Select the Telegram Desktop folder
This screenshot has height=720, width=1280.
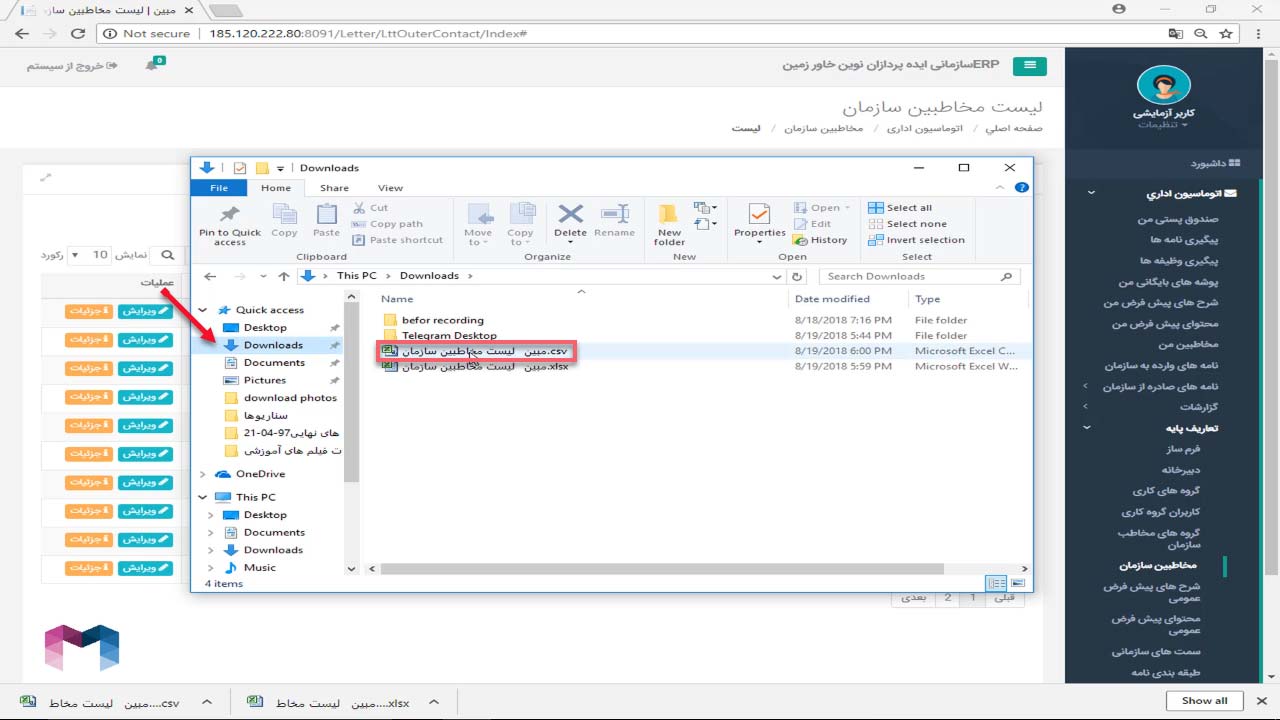pyautogui.click(x=449, y=336)
